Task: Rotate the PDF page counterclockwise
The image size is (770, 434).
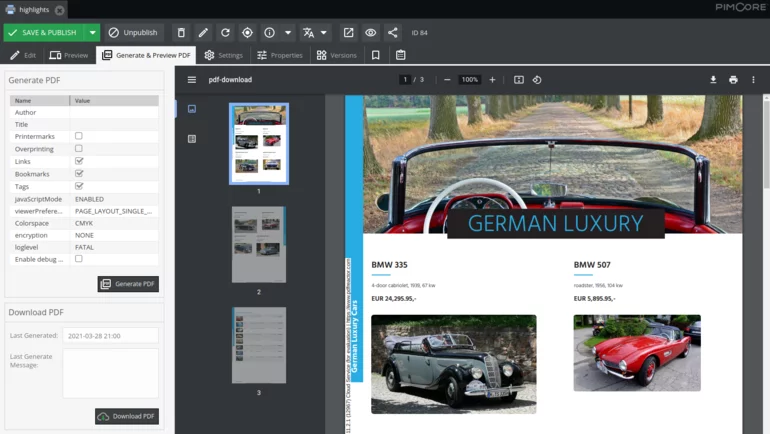Action: point(537,80)
